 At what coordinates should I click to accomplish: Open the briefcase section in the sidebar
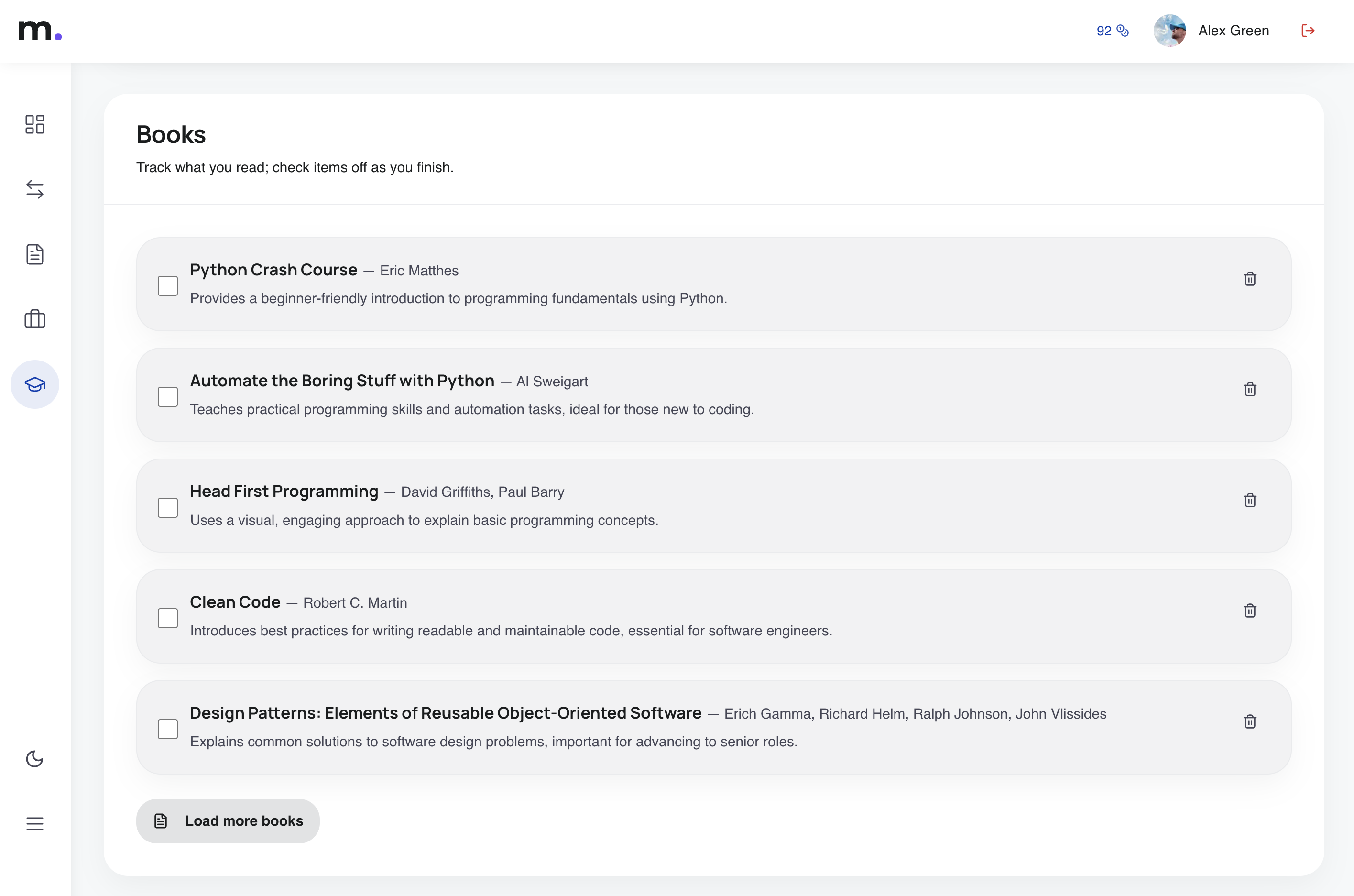pos(35,319)
